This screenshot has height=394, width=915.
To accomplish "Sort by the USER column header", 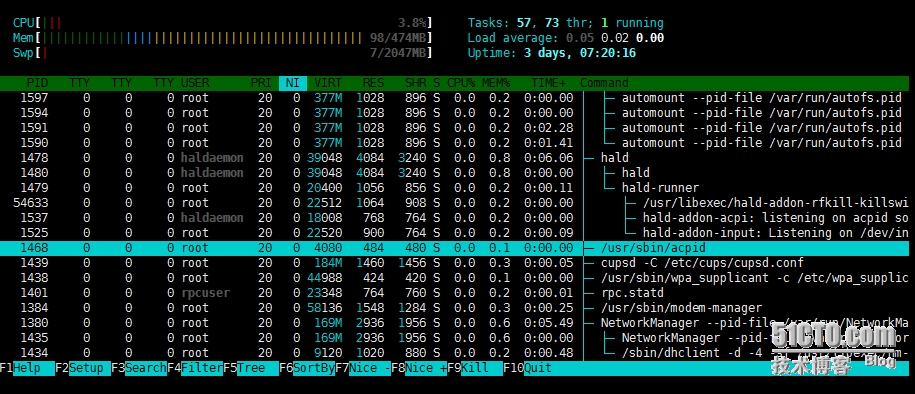I will 195,83.
